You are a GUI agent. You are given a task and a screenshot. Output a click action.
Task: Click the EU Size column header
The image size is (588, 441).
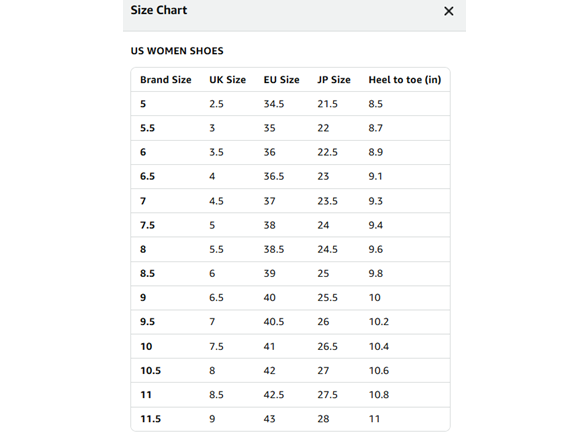(282, 80)
